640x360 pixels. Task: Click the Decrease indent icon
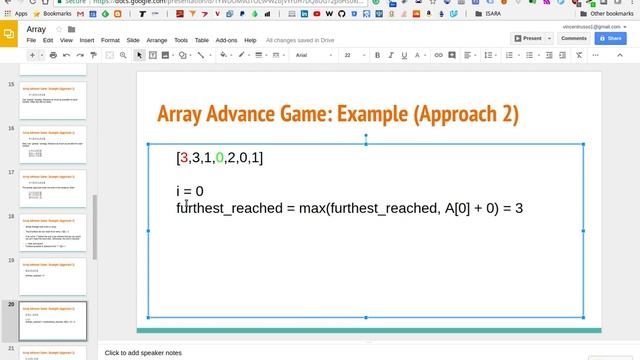pyautogui.click(x=549, y=55)
